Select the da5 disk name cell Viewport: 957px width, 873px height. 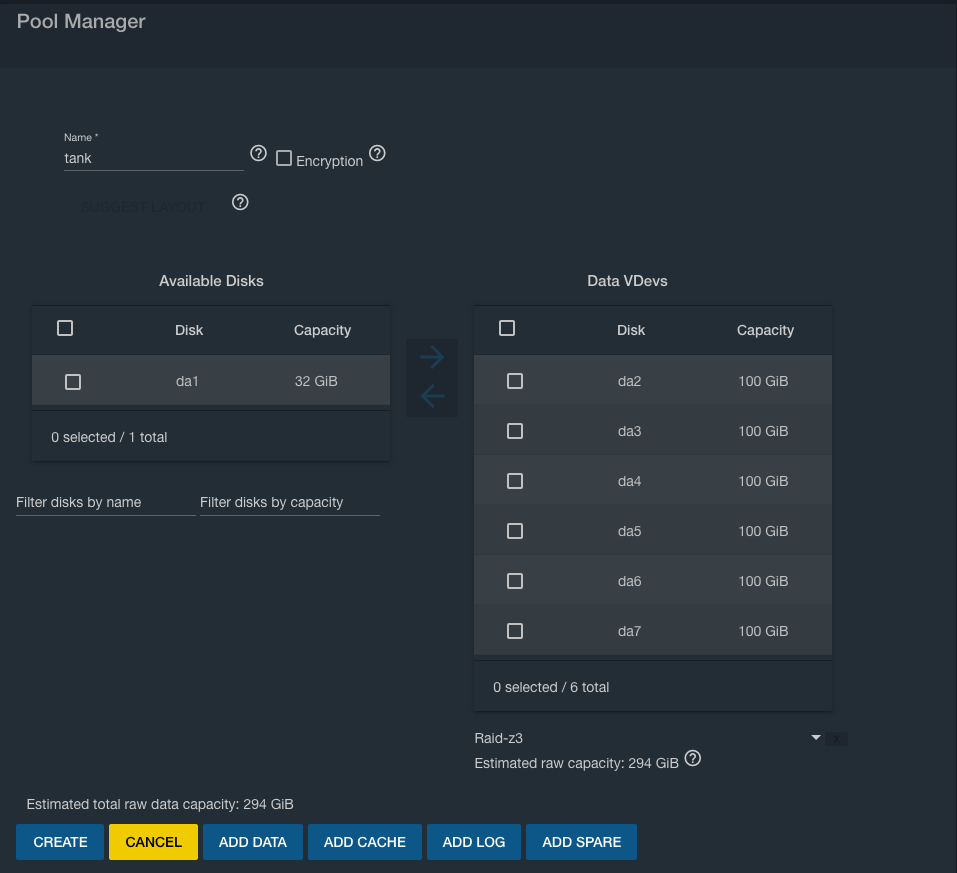coord(629,531)
